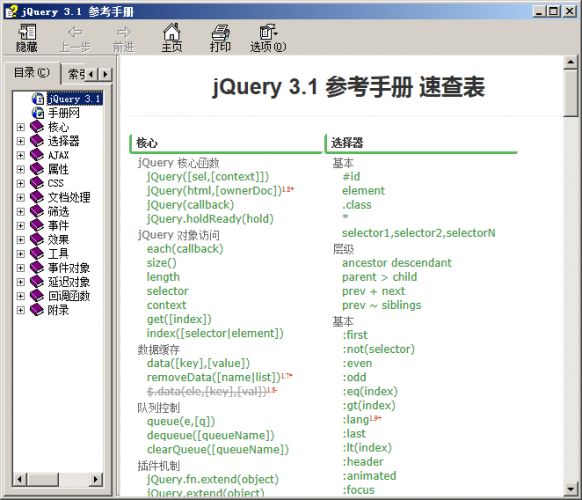Open the jQuery([sel,[context]]) link
Screen dimensions: 582x500
pyautogui.click(x=208, y=177)
